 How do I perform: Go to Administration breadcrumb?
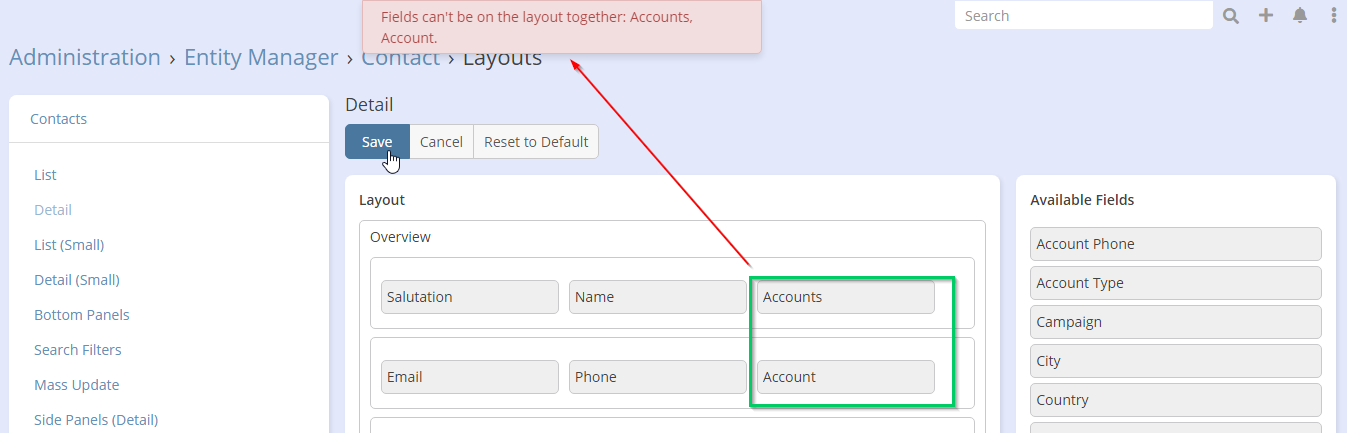(85, 58)
